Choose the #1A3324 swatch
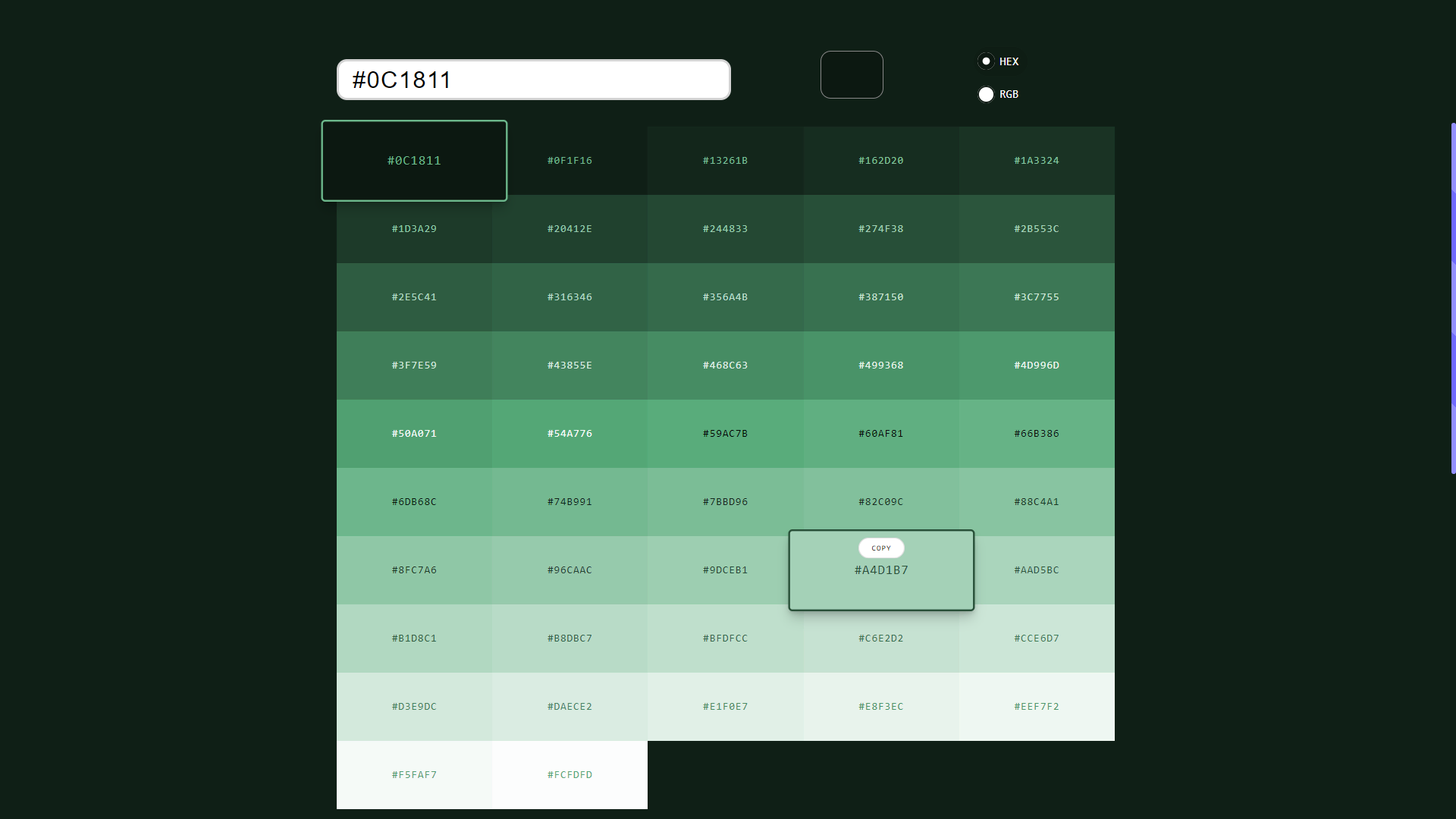 pyautogui.click(x=1037, y=161)
